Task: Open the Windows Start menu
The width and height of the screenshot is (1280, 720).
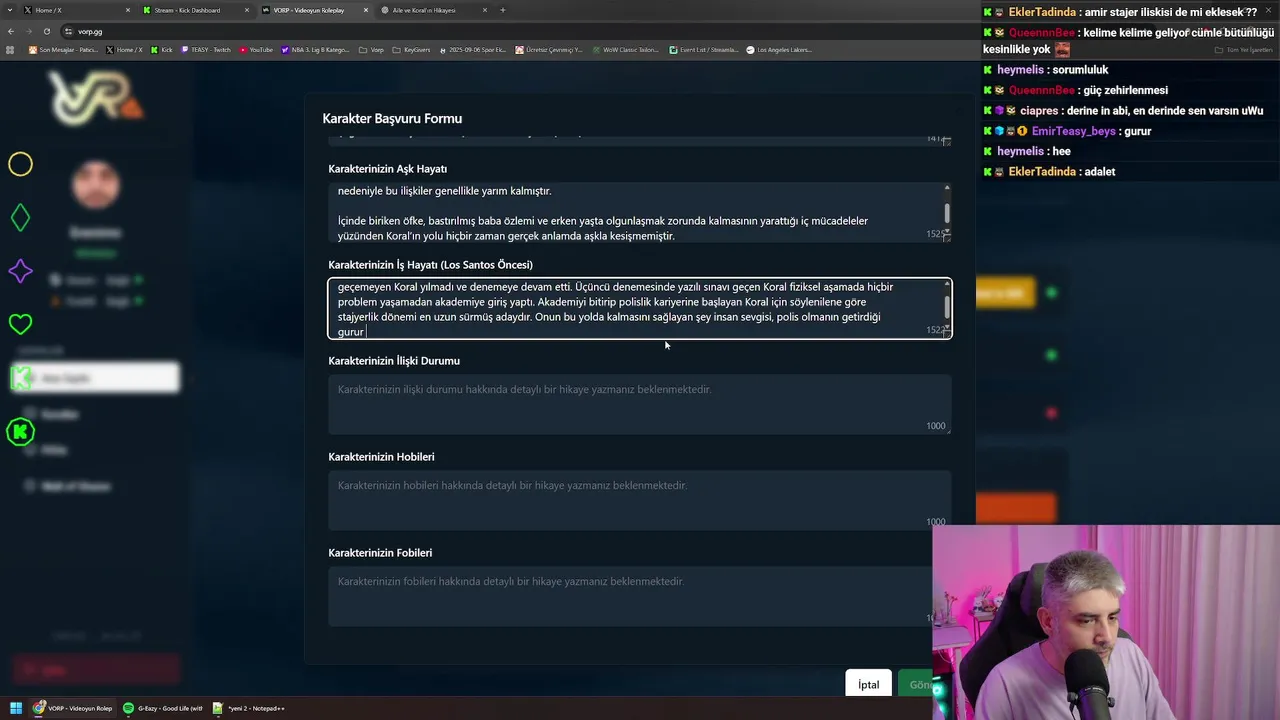Action: point(16,708)
